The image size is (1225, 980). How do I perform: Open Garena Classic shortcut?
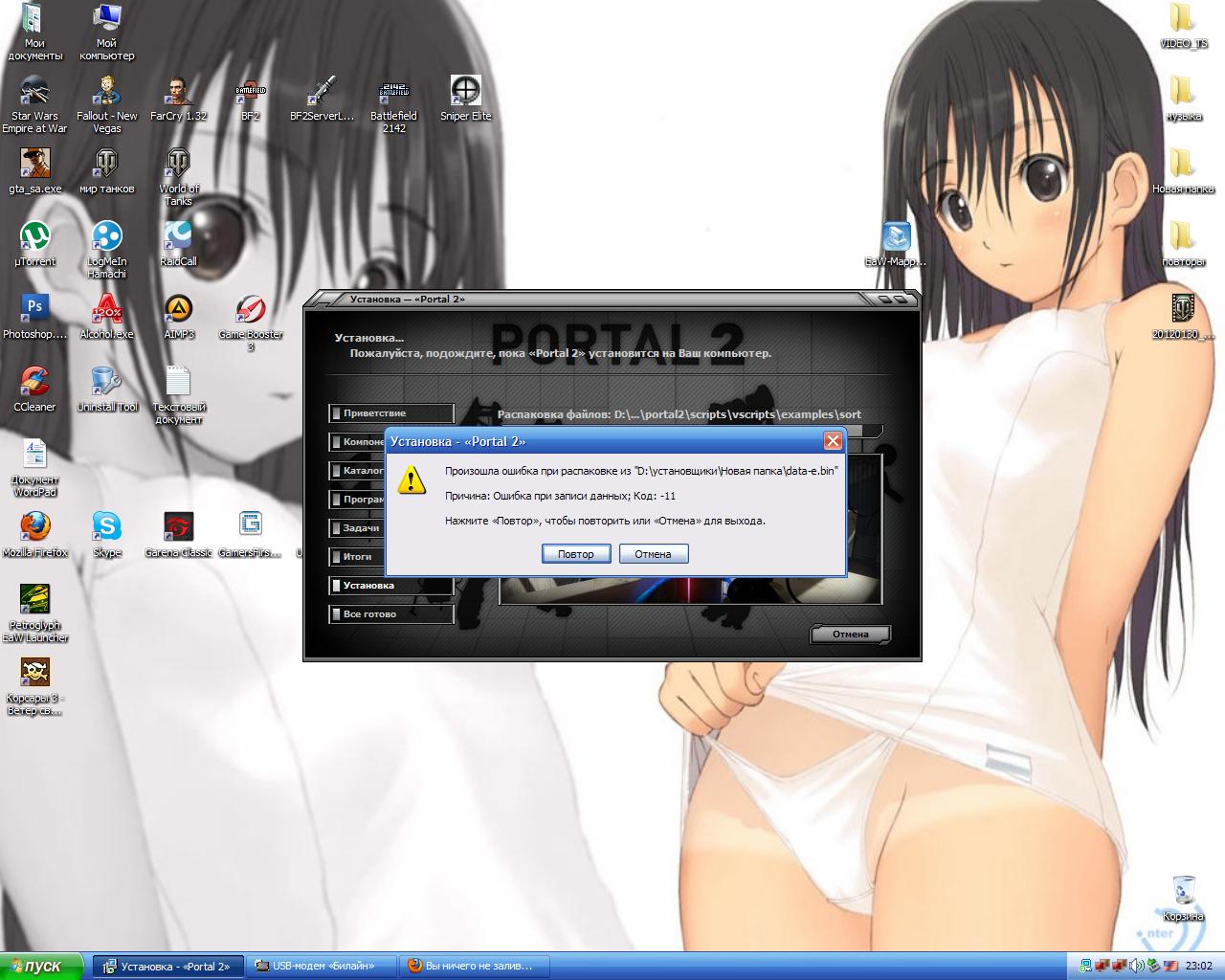pos(178,536)
